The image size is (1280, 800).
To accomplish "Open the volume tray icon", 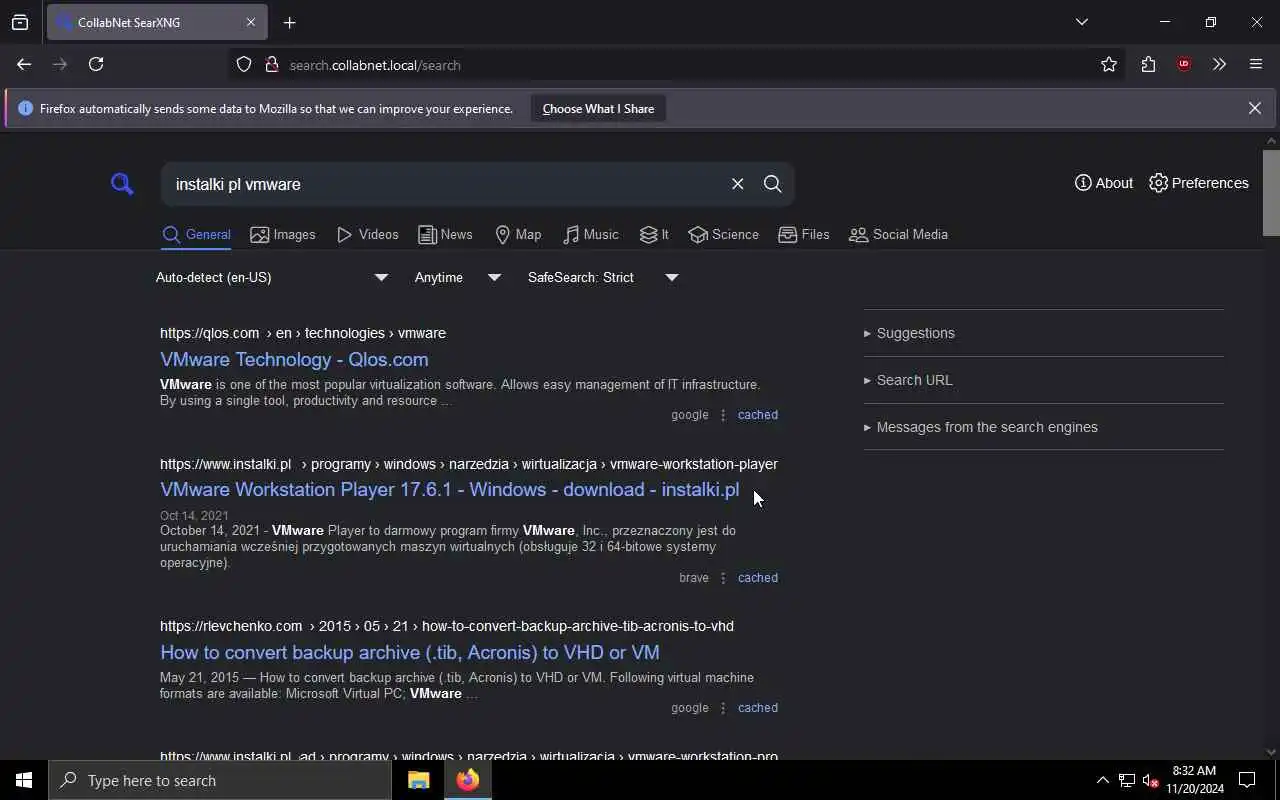I will [x=1150, y=780].
